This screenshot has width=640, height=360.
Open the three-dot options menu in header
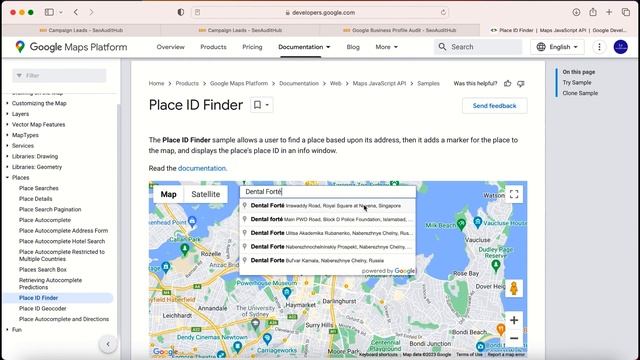pyautogui.click(x=599, y=47)
